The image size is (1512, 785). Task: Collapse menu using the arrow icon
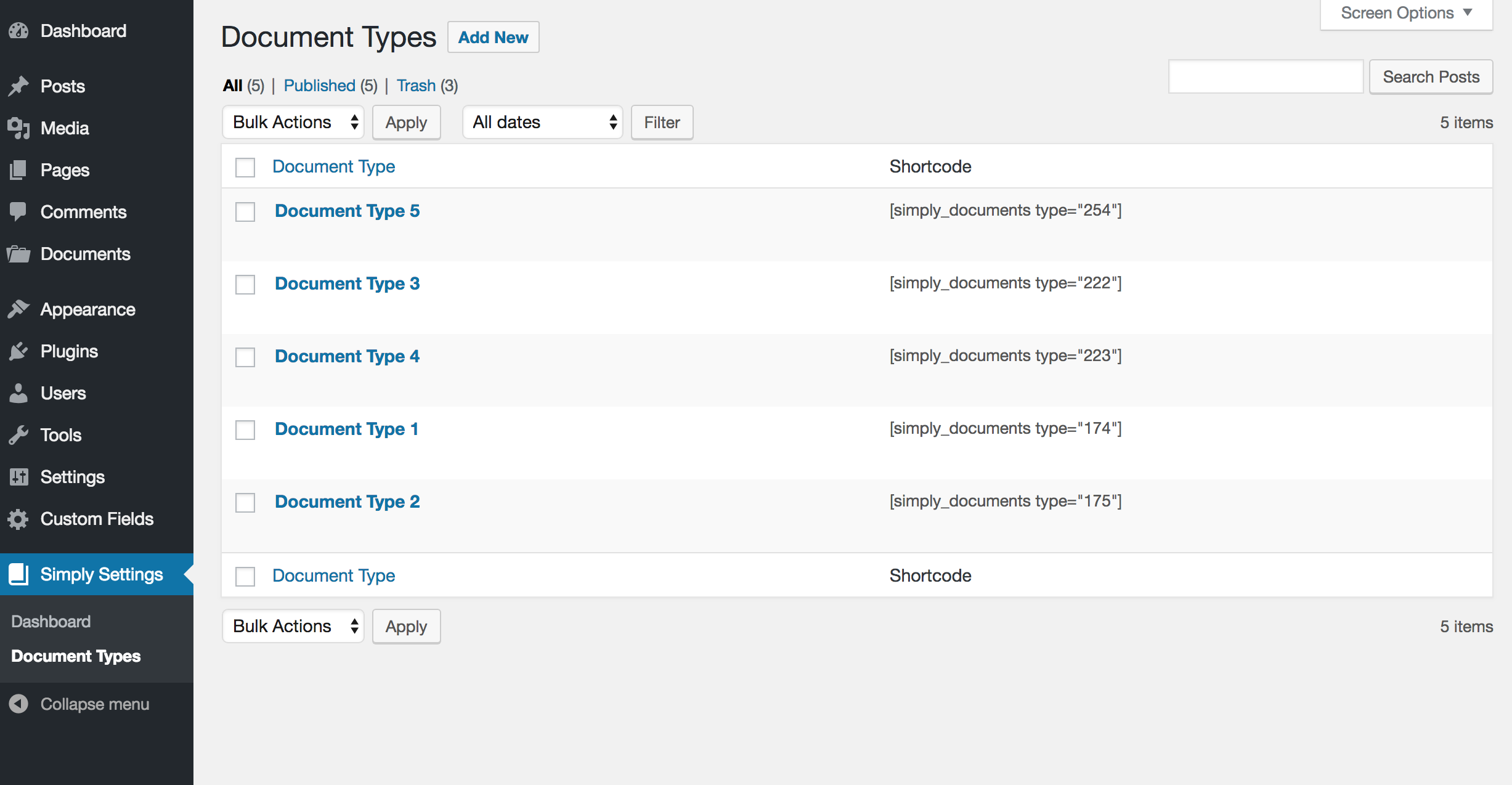tap(18, 704)
